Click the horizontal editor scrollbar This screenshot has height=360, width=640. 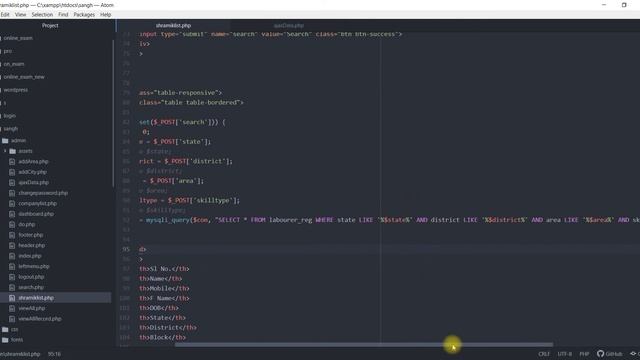point(364,345)
